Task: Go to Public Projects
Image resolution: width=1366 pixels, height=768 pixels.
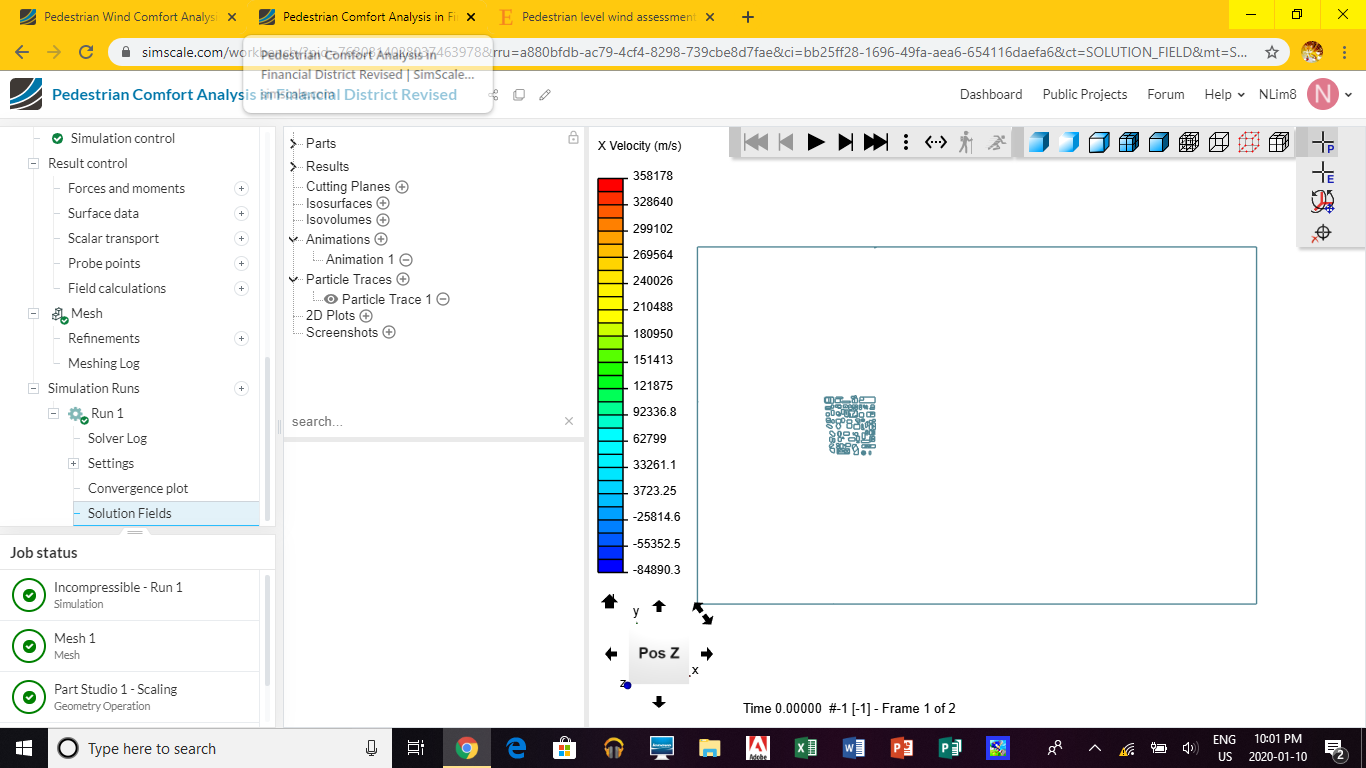Action: (x=1085, y=94)
